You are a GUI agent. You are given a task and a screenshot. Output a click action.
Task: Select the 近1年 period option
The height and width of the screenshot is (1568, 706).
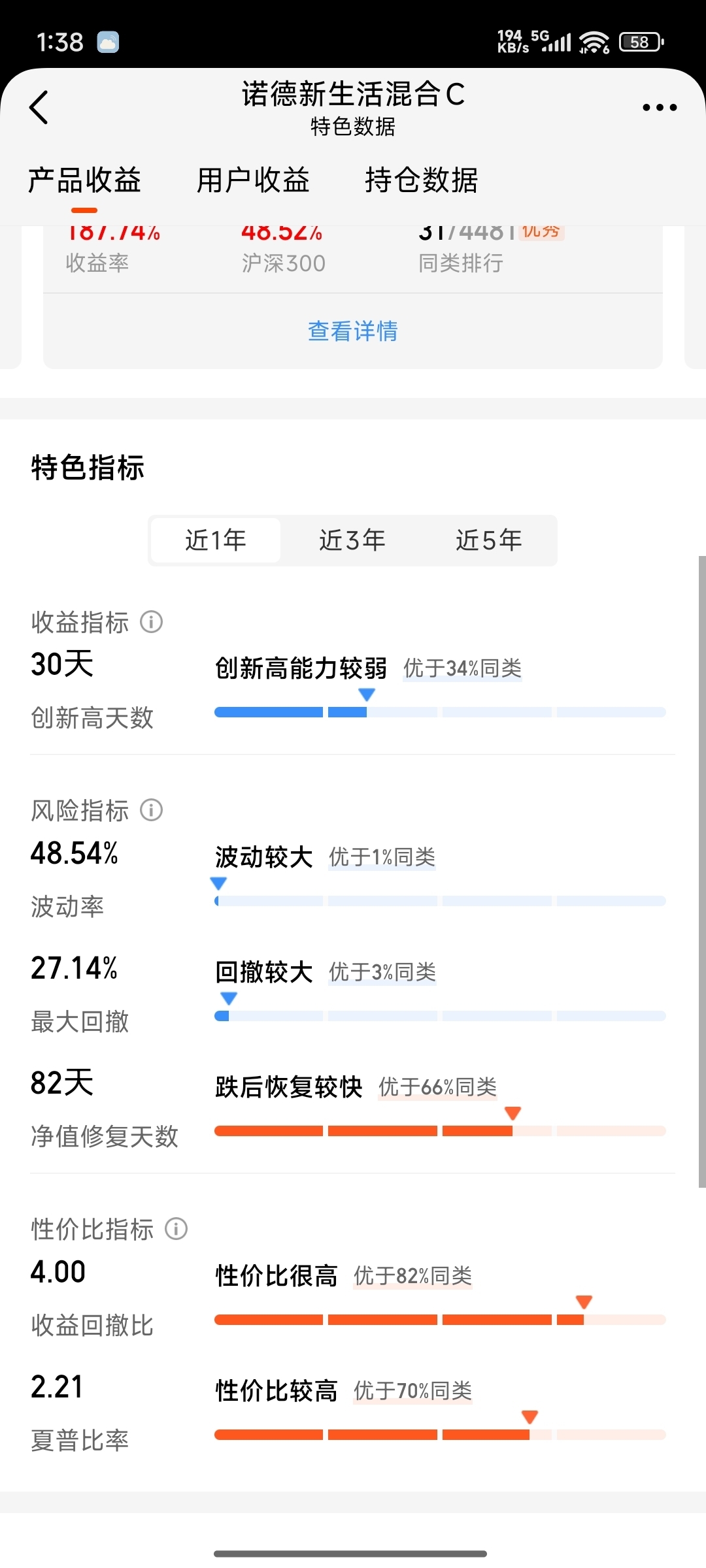pos(216,540)
